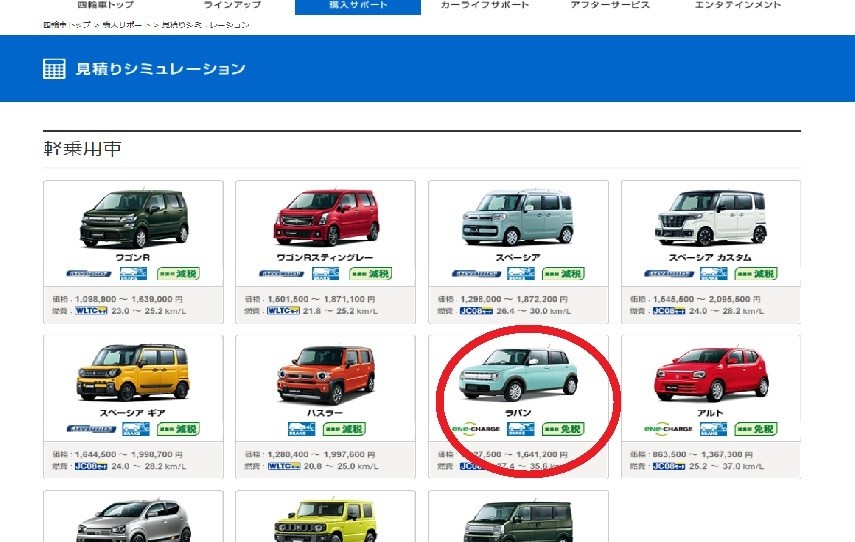Click price text 863,500 ～ 1,367,300 円
Image resolution: width=855 pixels, height=542 pixels.
(702, 454)
